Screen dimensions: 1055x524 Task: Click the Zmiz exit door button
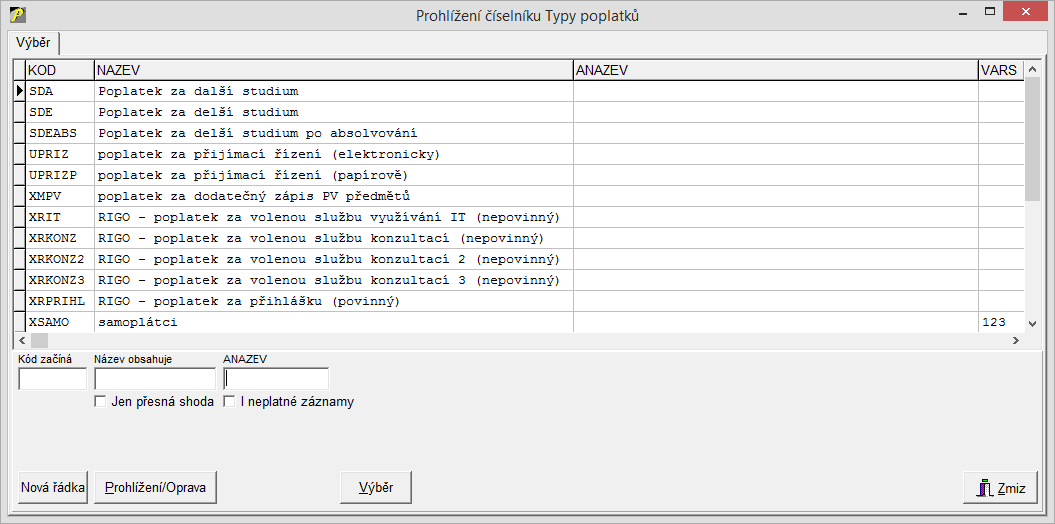(1000, 487)
